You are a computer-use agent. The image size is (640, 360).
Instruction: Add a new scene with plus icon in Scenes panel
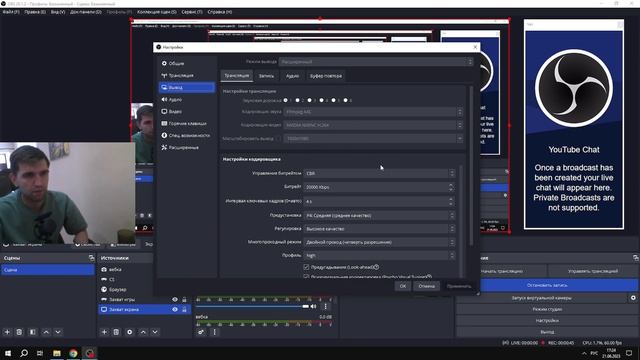(7, 332)
